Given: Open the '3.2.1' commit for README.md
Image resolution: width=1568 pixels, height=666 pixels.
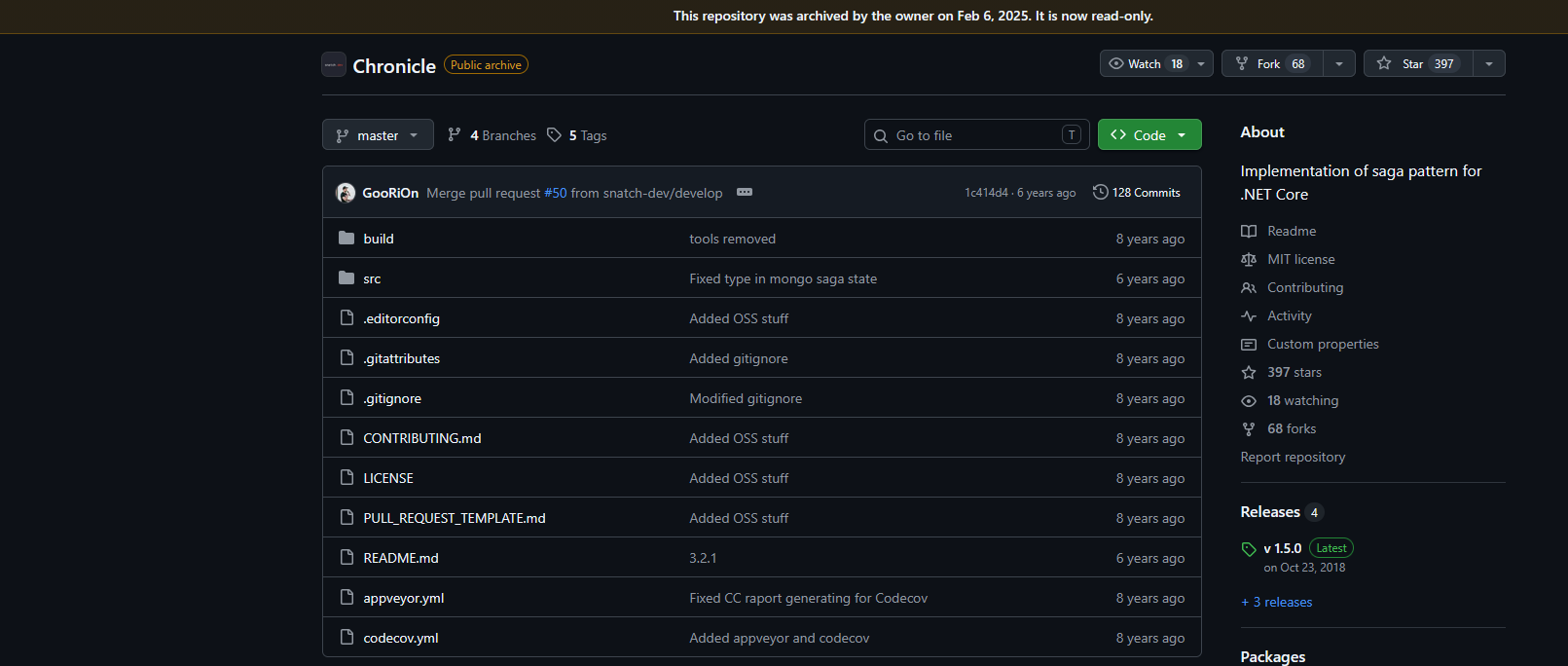Looking at the screenshot, I should coord(703,558).
